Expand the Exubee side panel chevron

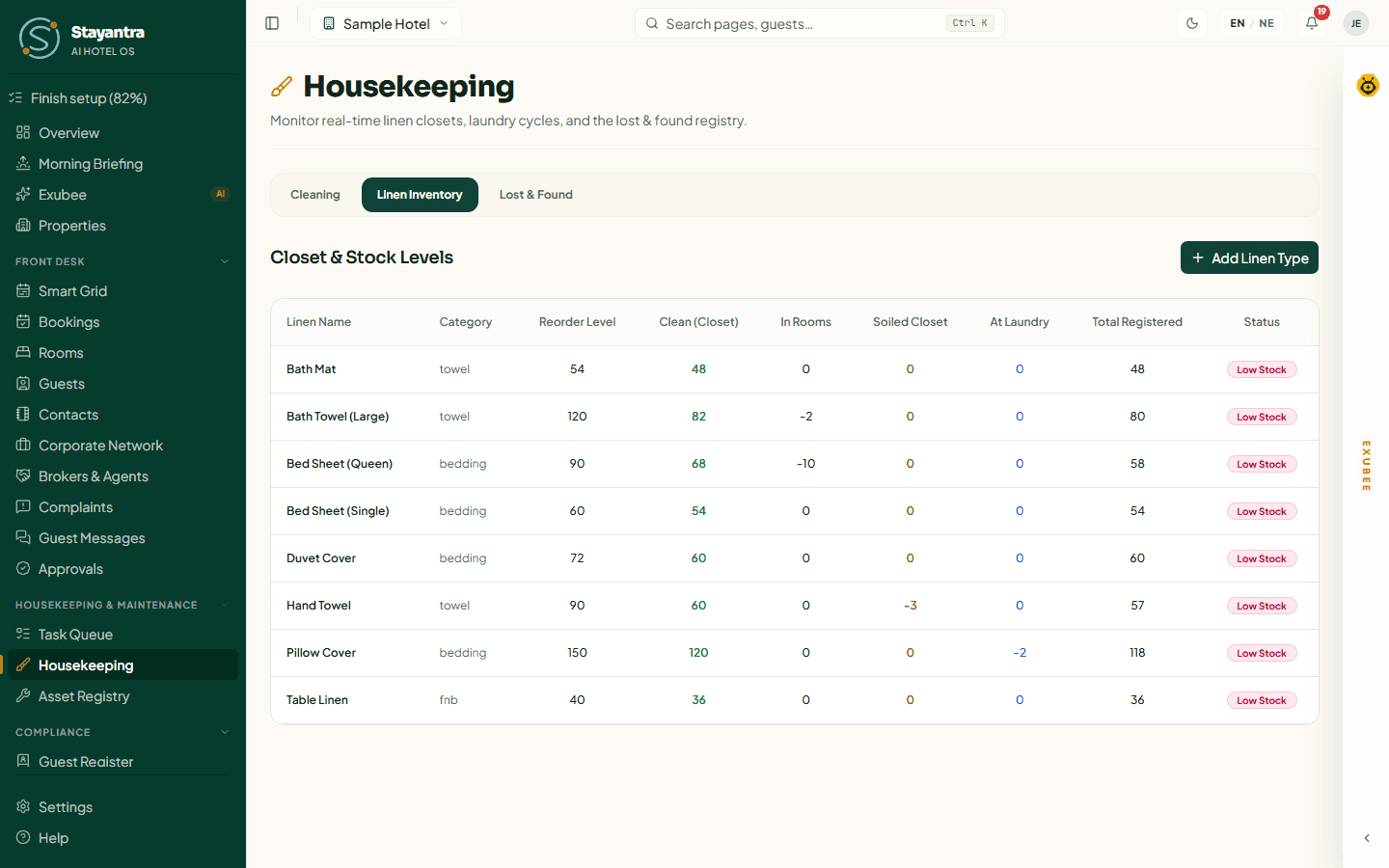[1367, 838]
